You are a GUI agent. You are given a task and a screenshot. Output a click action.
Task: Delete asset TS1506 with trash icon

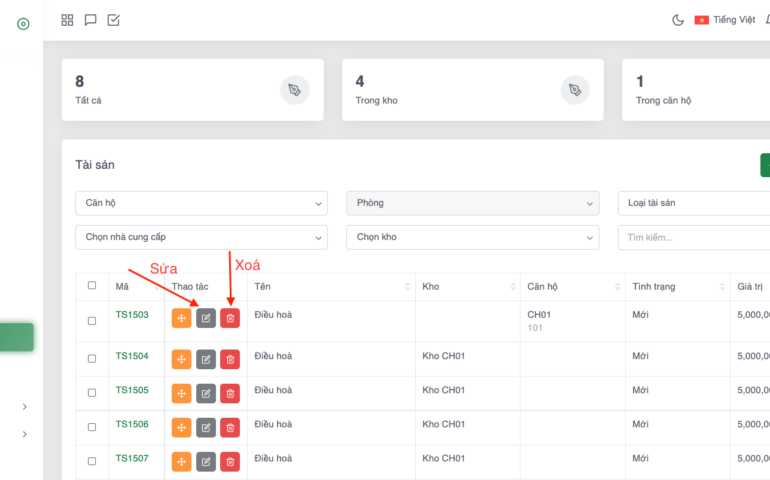click(230, 427)
